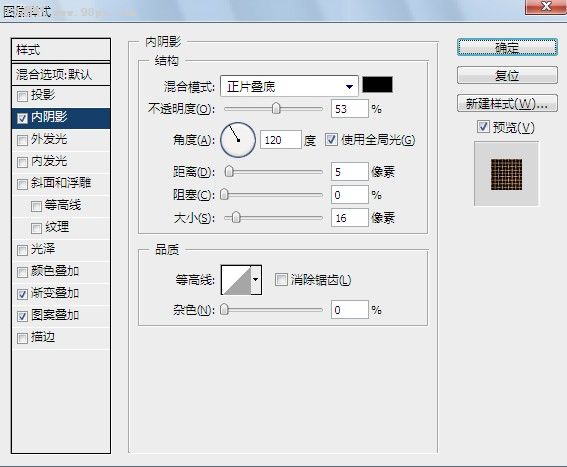Click the 角度 angle input field
567x467 pixels.
[x=281, y=140]
